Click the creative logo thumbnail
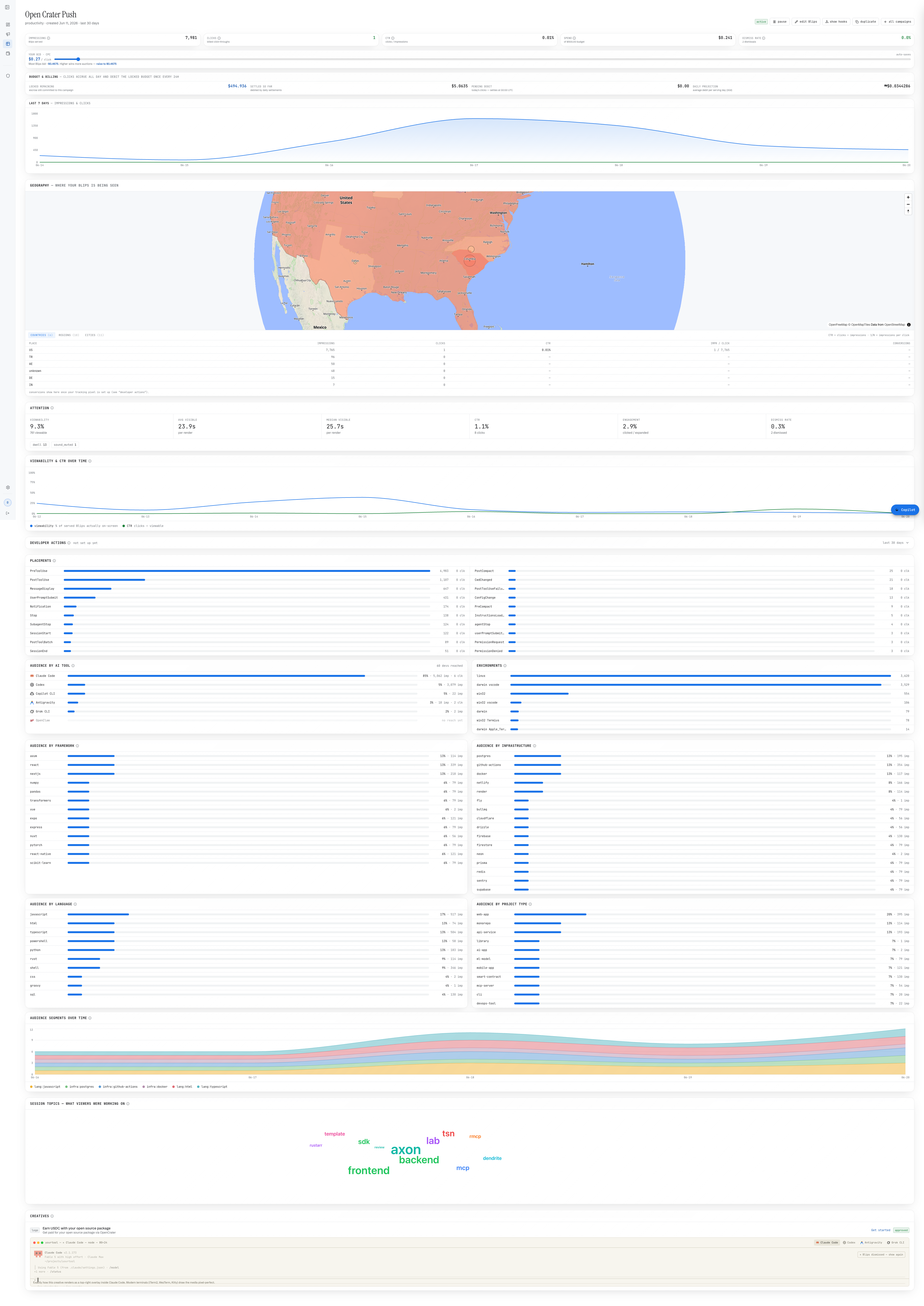 35,1230
